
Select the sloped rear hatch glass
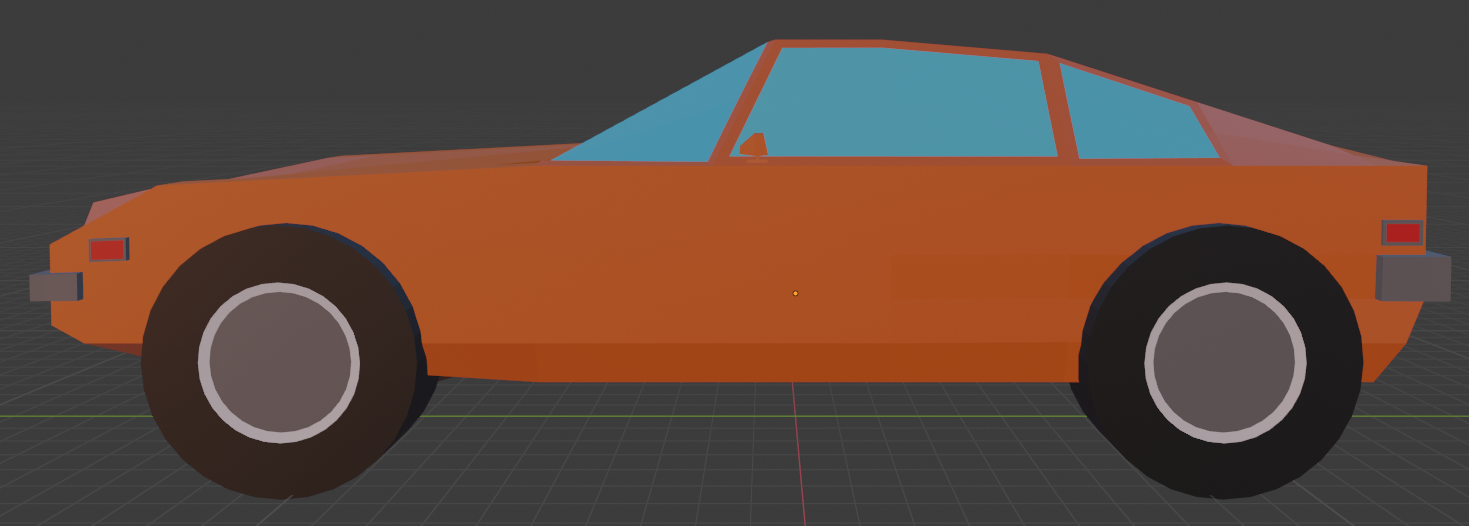point(1300,142)
